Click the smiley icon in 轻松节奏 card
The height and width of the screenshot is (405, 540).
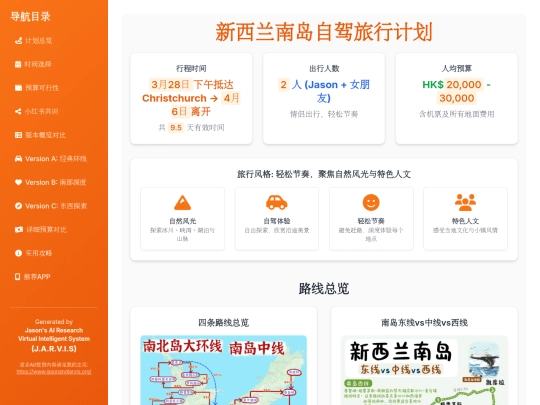[371, 202]
